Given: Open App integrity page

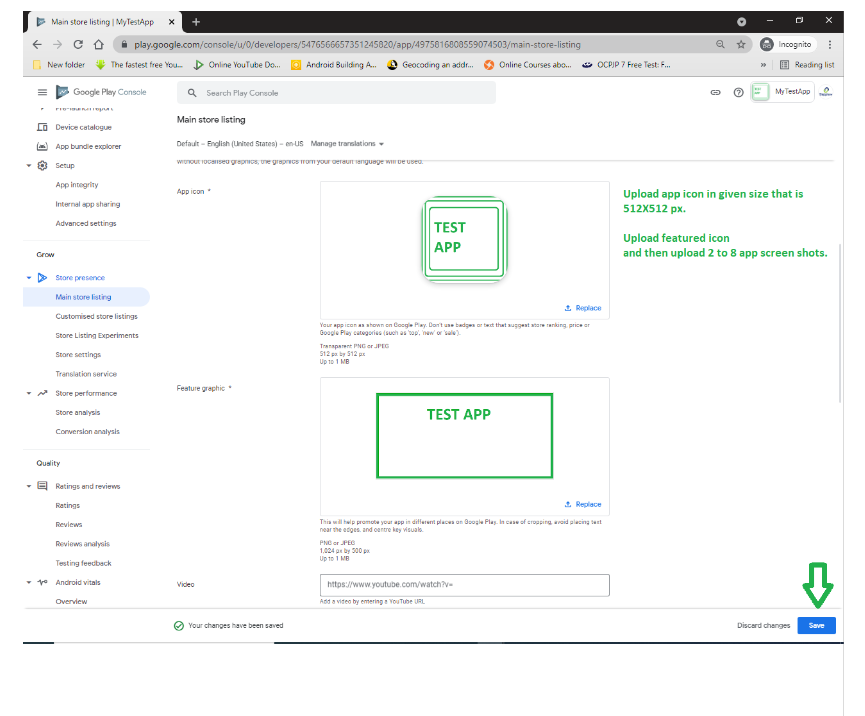Looking at the screenshot, I should click(x=77, y=185).
